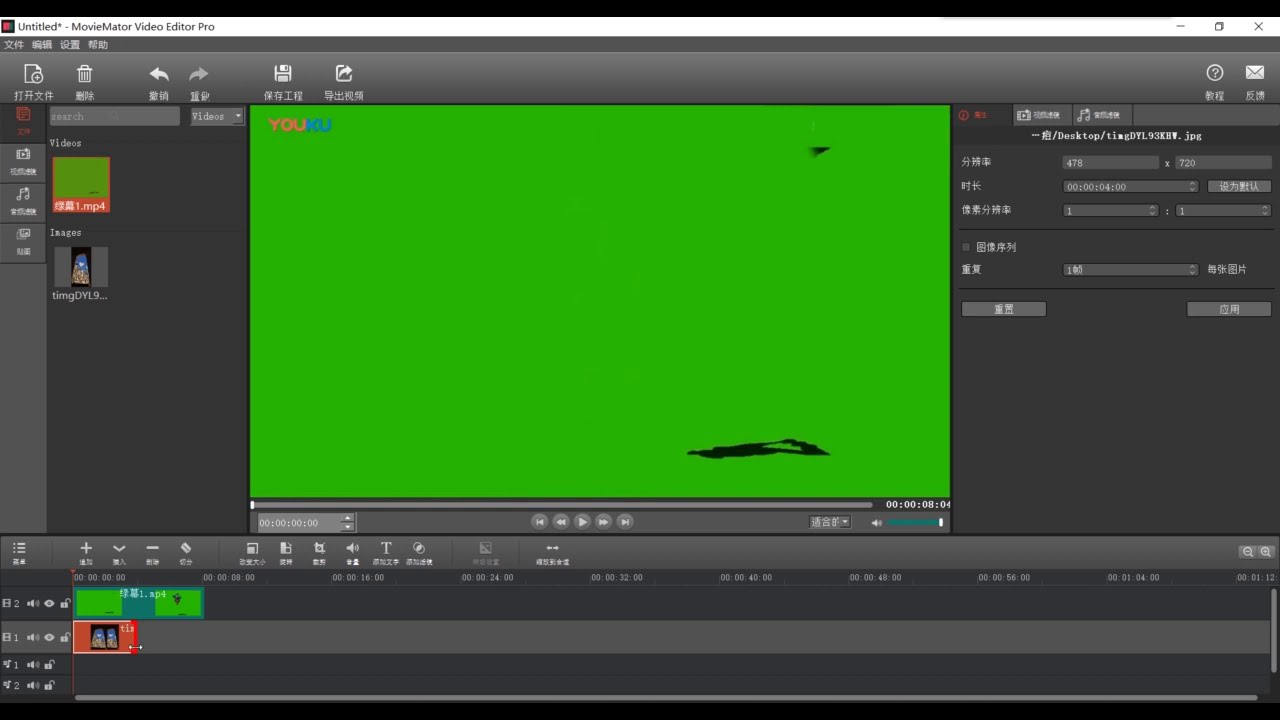Rewind the preview playback
The image size is (1280, 720).
[561, 522]
